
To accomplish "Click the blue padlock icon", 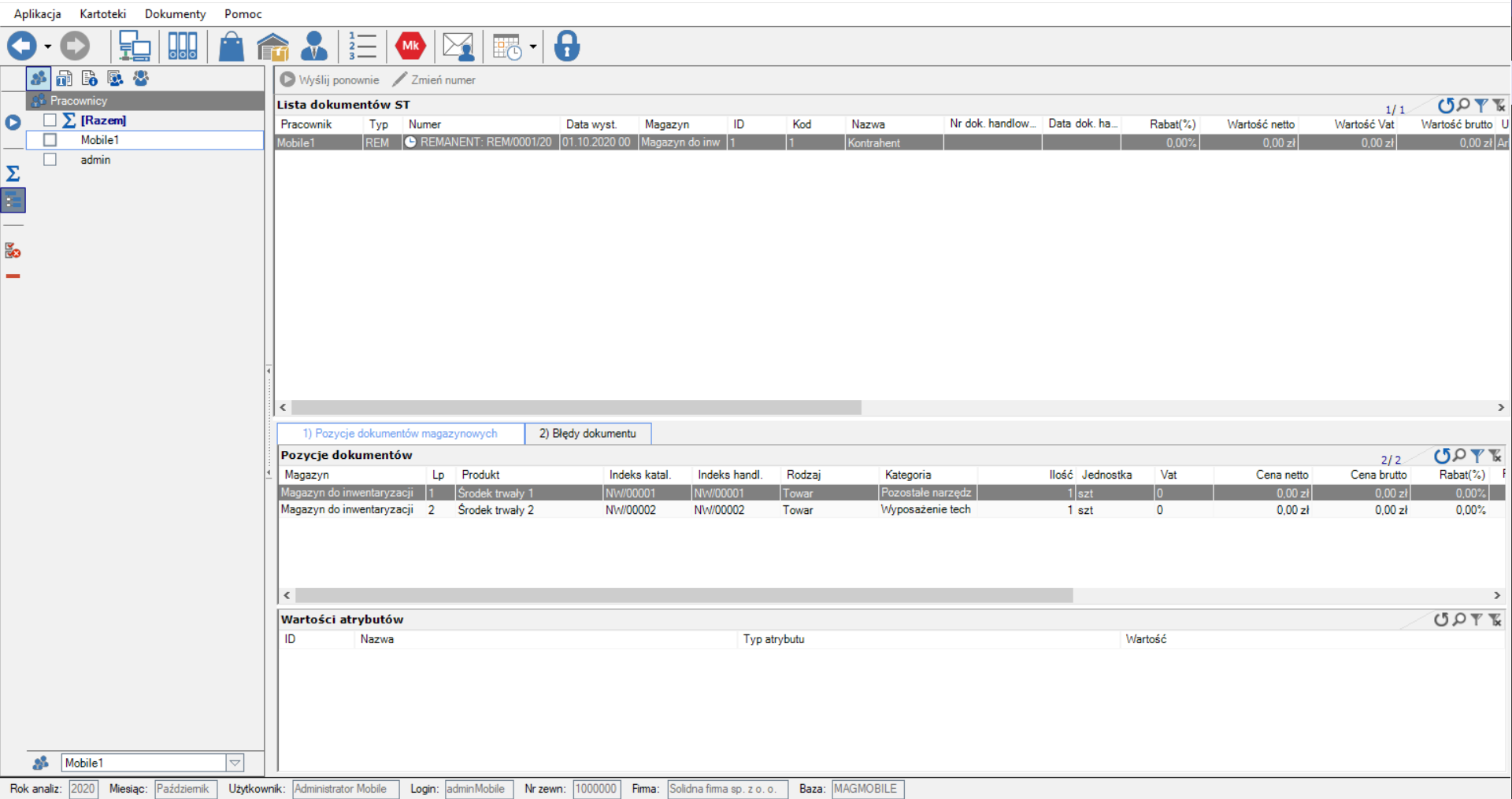I will (x=567, y=46).
